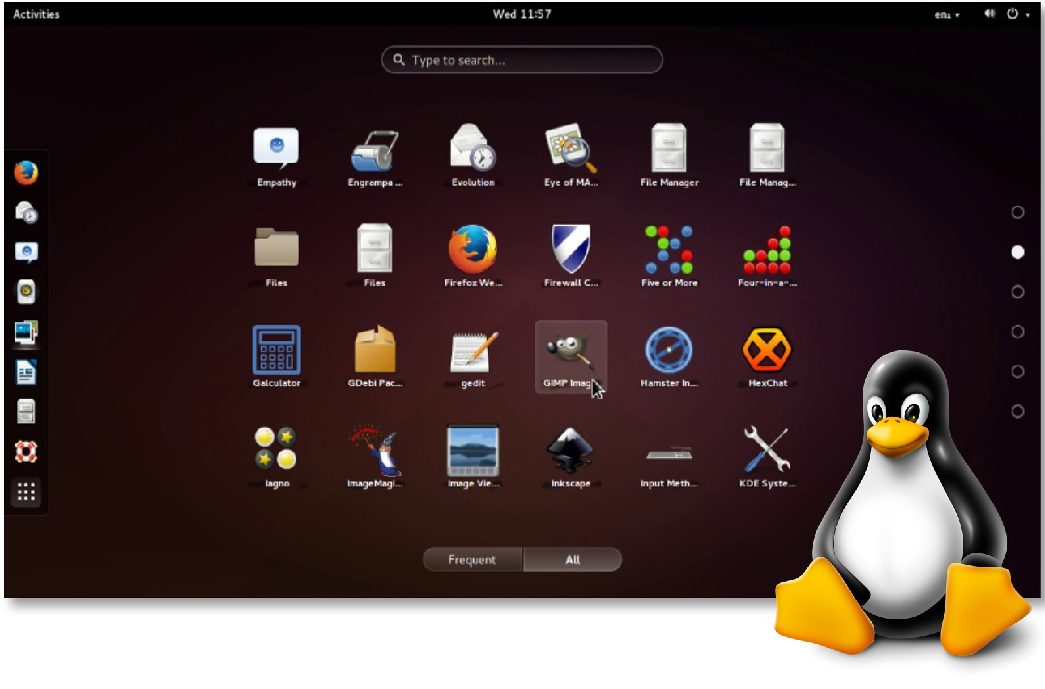The width and height of the screenshot is (1045, 689).
Task: Expand the system power menu chevron
Action: [1026, 14]
